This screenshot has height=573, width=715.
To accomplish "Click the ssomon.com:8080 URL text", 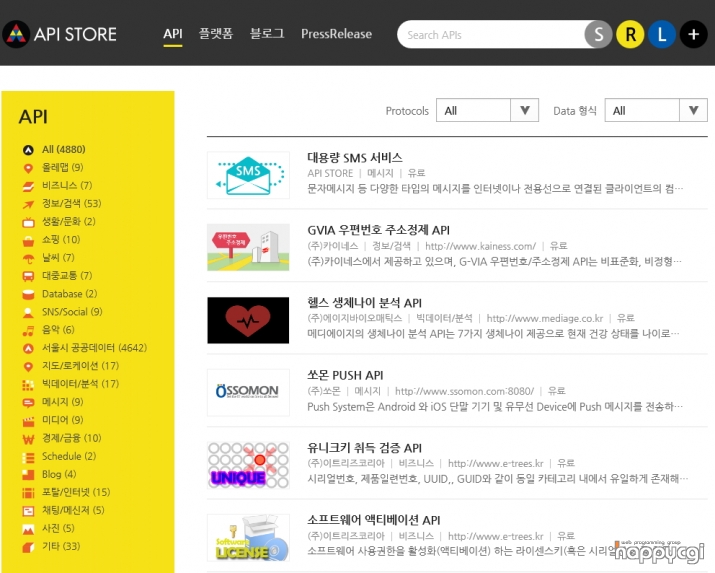I will pyautogui.click(x=464, y=391).
